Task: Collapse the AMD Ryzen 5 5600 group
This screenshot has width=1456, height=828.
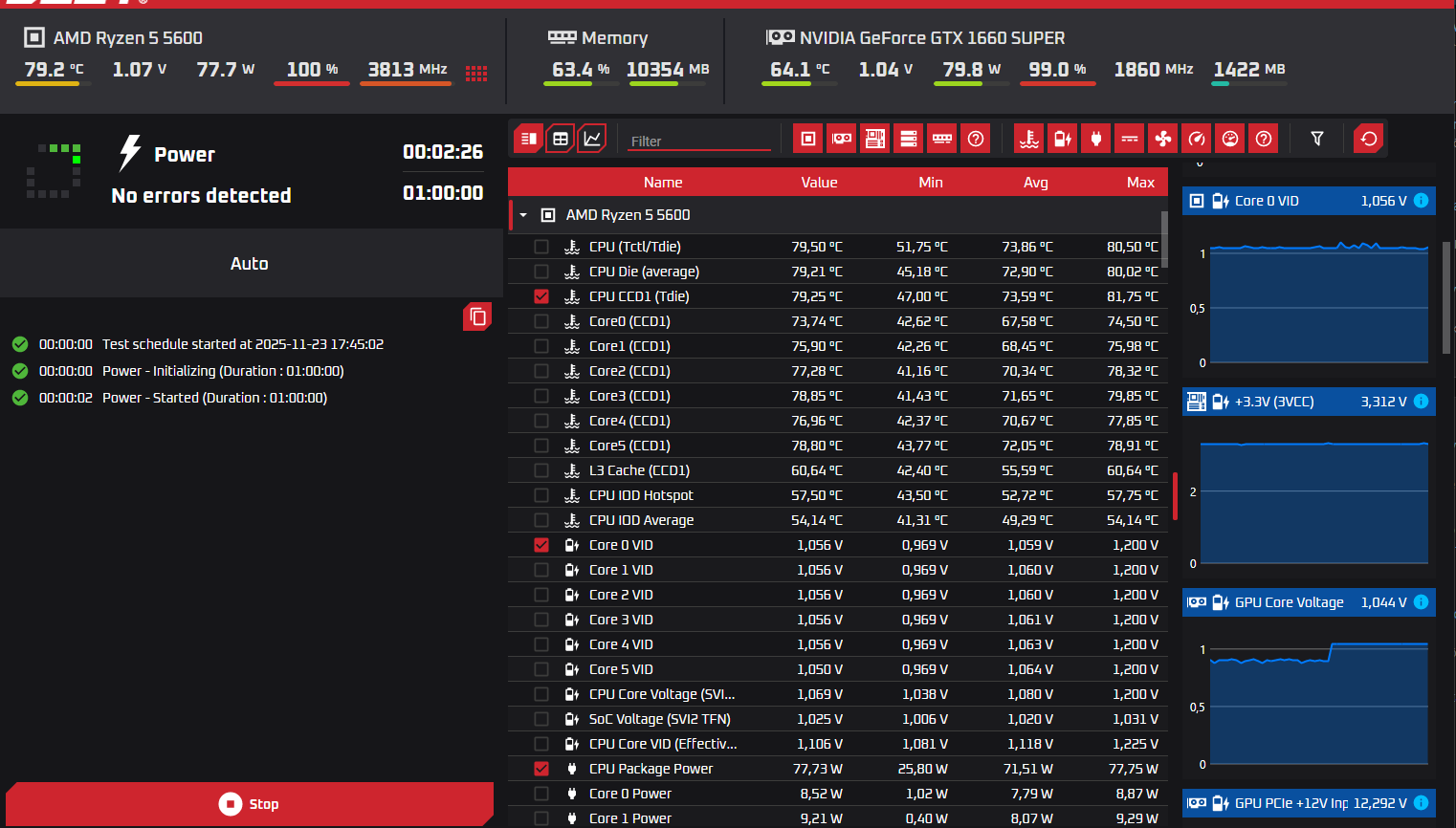Action: (523, 215)
